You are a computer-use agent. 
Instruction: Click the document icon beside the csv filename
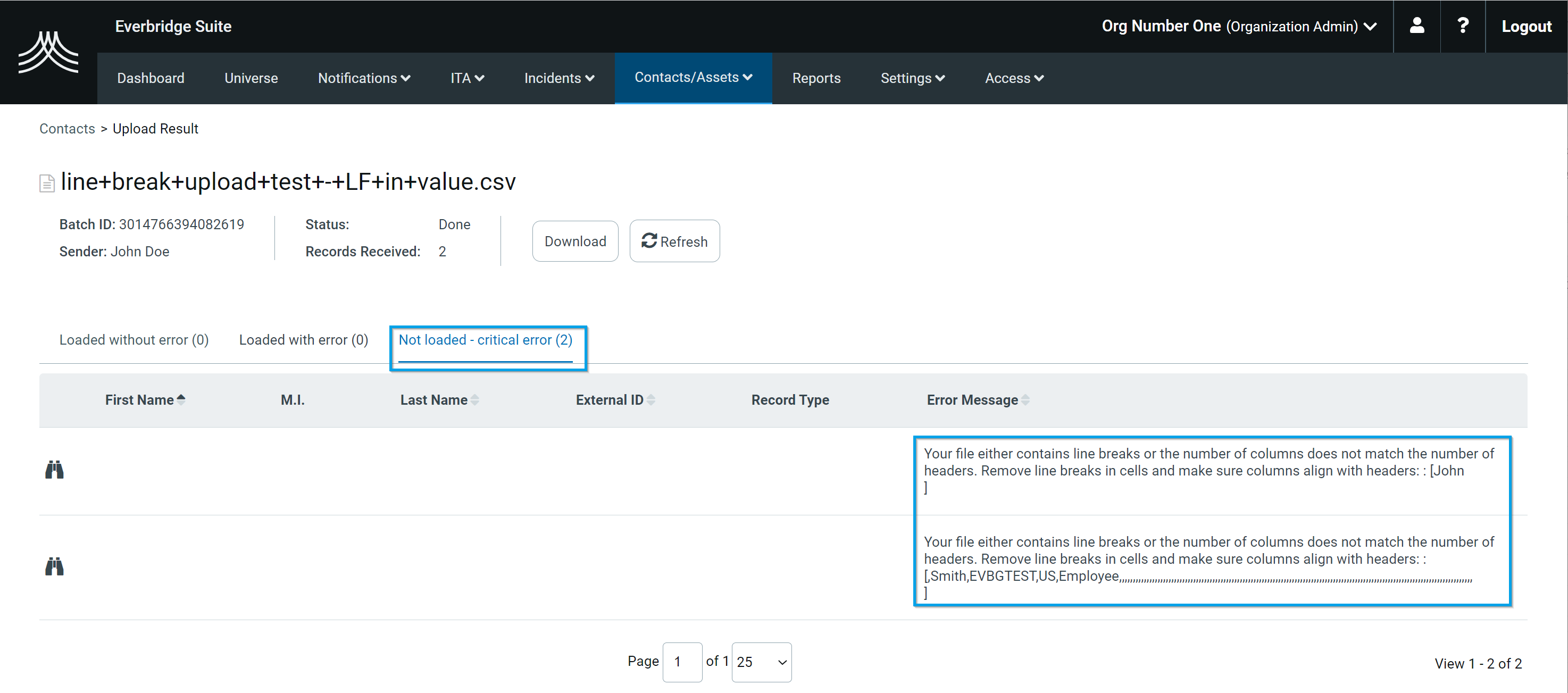click(x=47, y=182)
